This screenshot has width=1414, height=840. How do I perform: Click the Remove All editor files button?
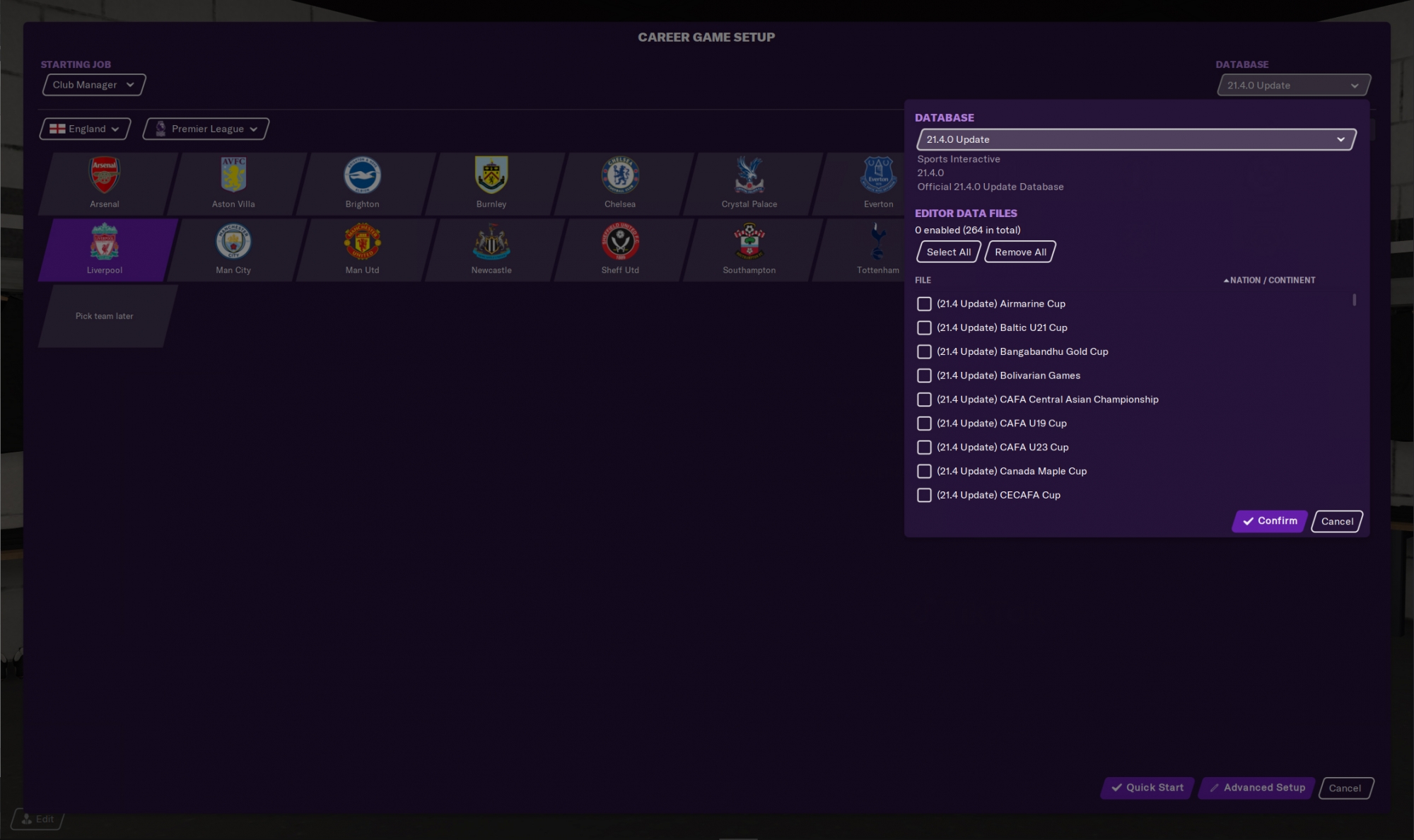[x=1020, y=251]
